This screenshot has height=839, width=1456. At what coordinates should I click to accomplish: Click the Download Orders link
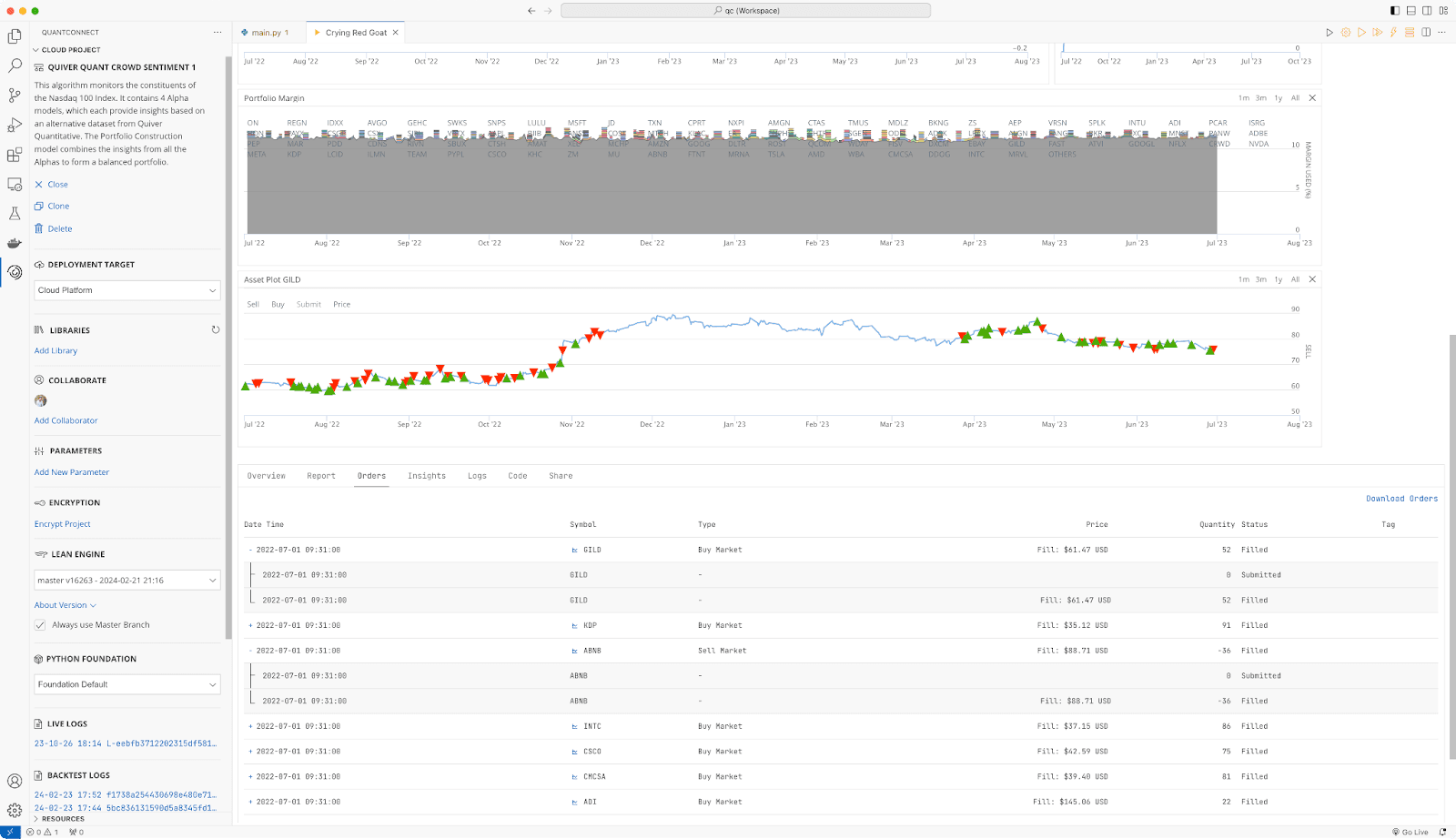pos(1401,499)
